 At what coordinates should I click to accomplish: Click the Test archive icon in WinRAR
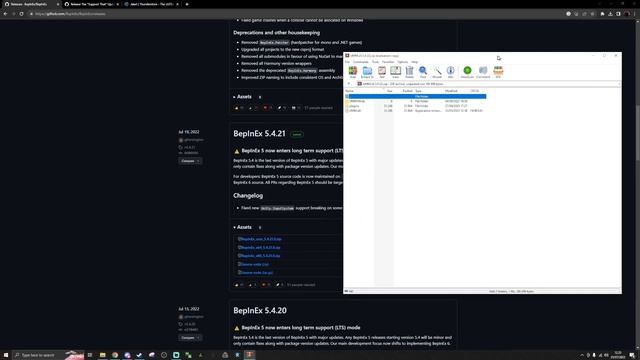(382, 72)
